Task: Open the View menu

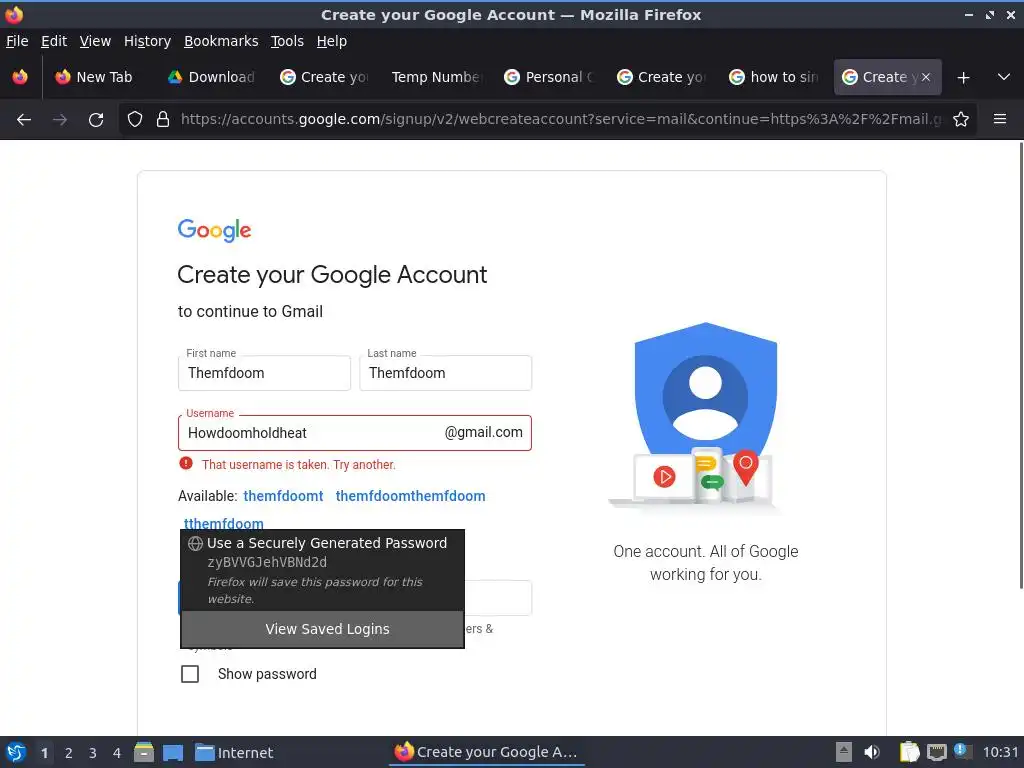Action: pos(95,41)
